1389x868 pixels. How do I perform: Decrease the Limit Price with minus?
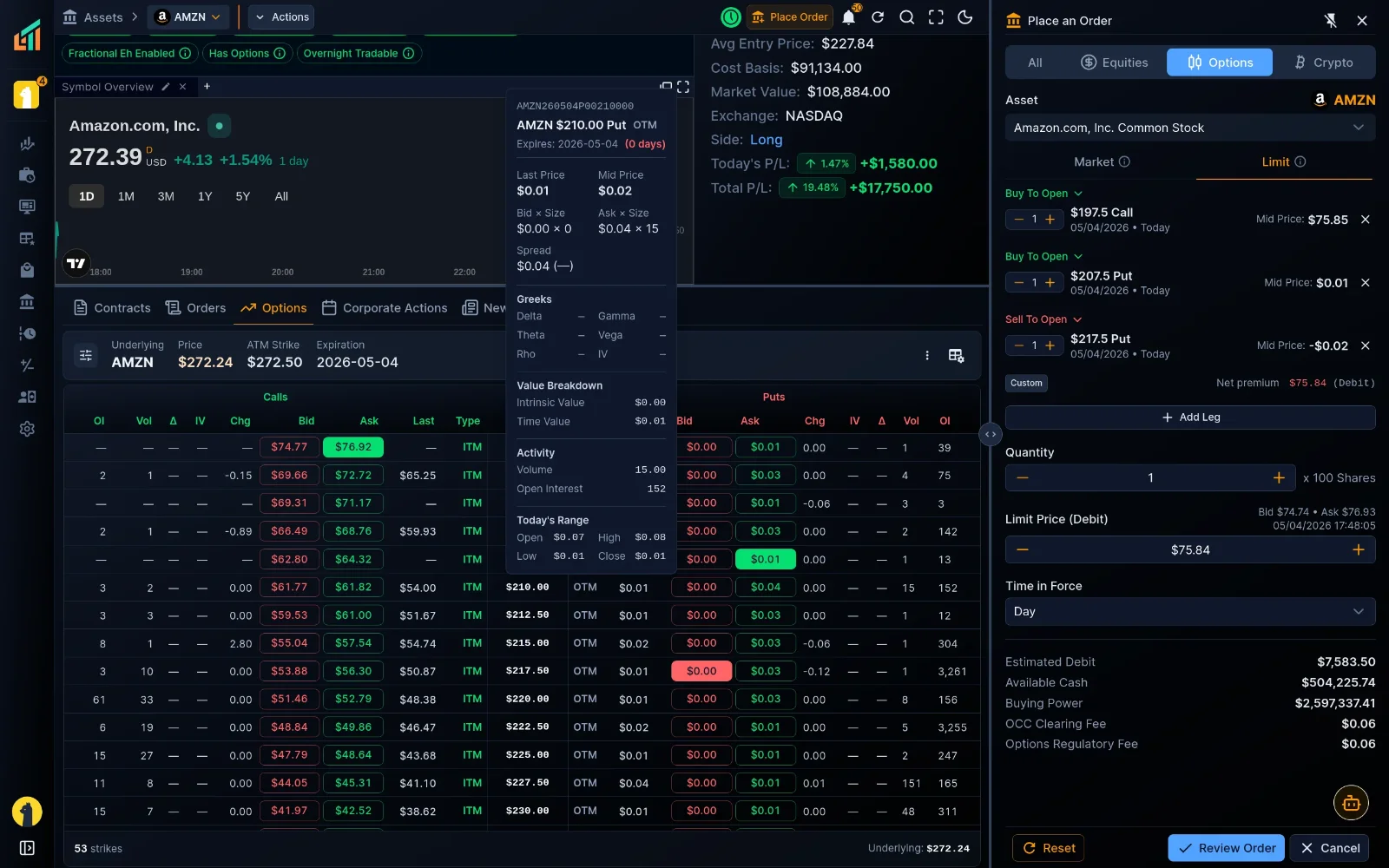[1022, 549]
